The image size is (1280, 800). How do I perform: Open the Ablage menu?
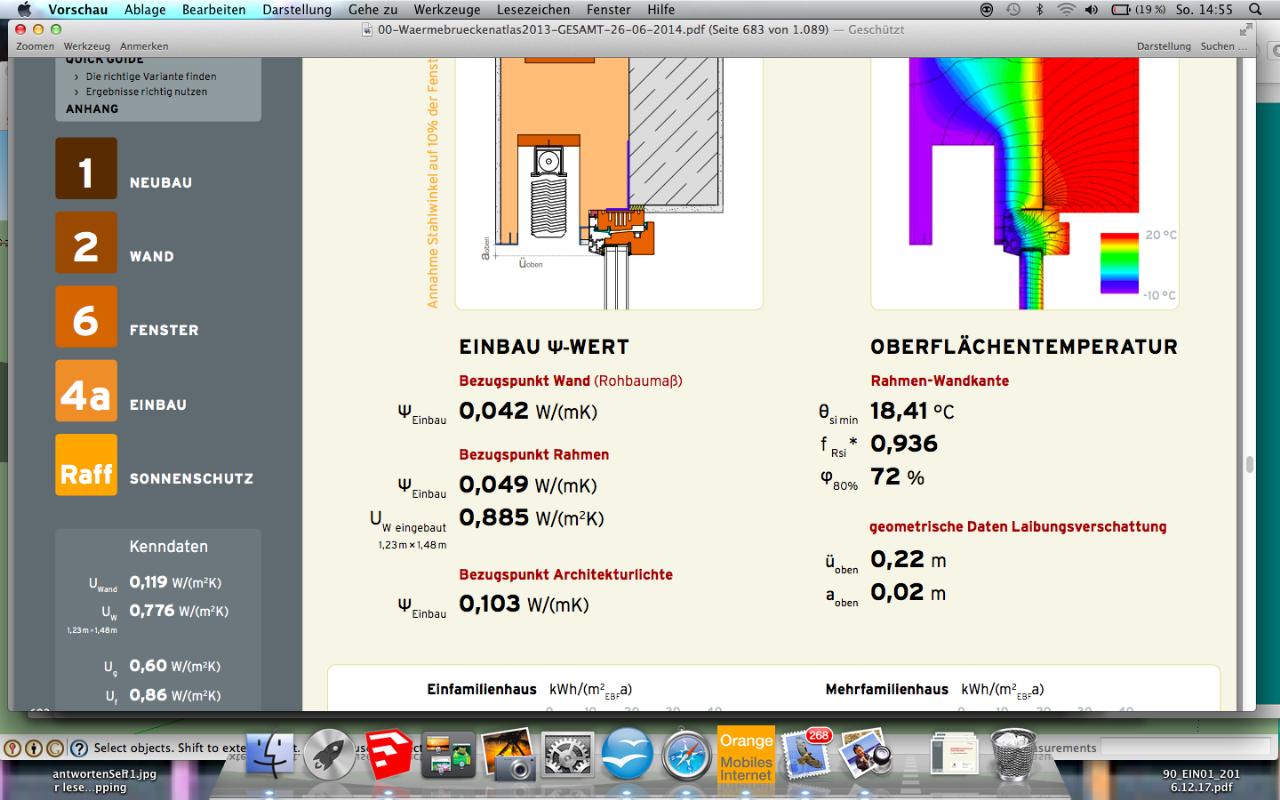(x=145, y=9)
